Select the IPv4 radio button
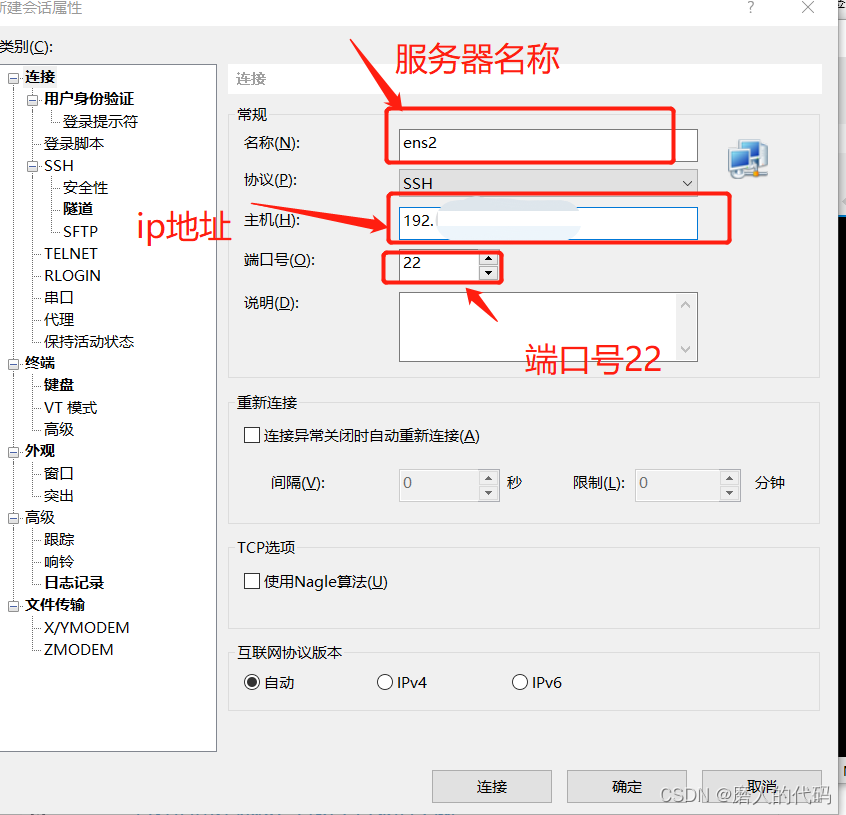Image resolution: width=846 pixels, height=815 pixels. 385,682
